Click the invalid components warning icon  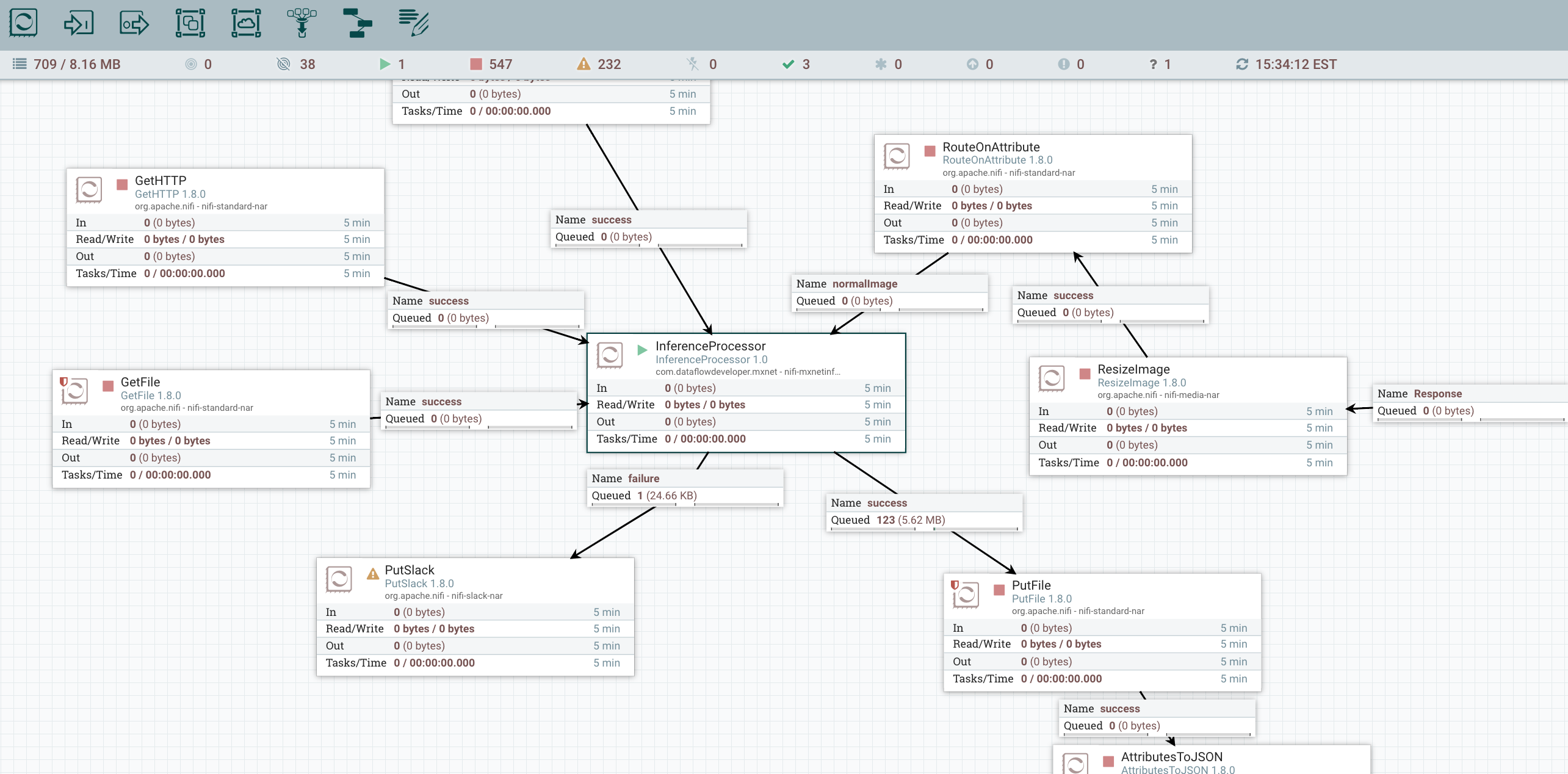click(x=583, y=64)
